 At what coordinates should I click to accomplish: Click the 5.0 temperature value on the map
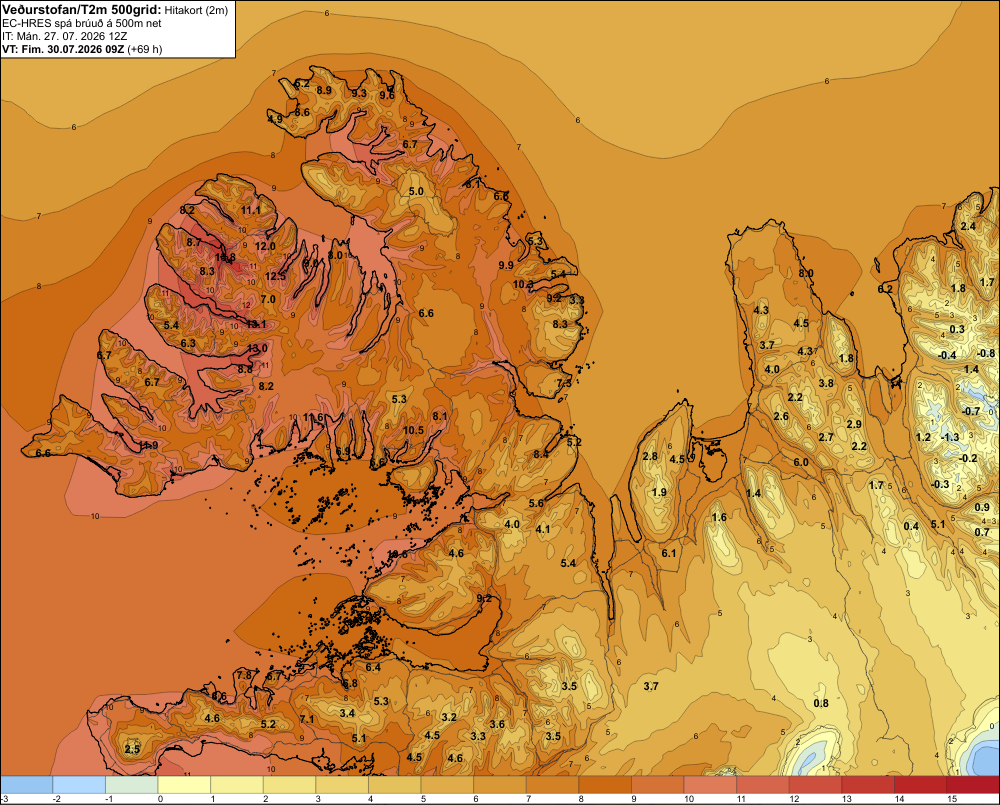[x=416, y=191]
